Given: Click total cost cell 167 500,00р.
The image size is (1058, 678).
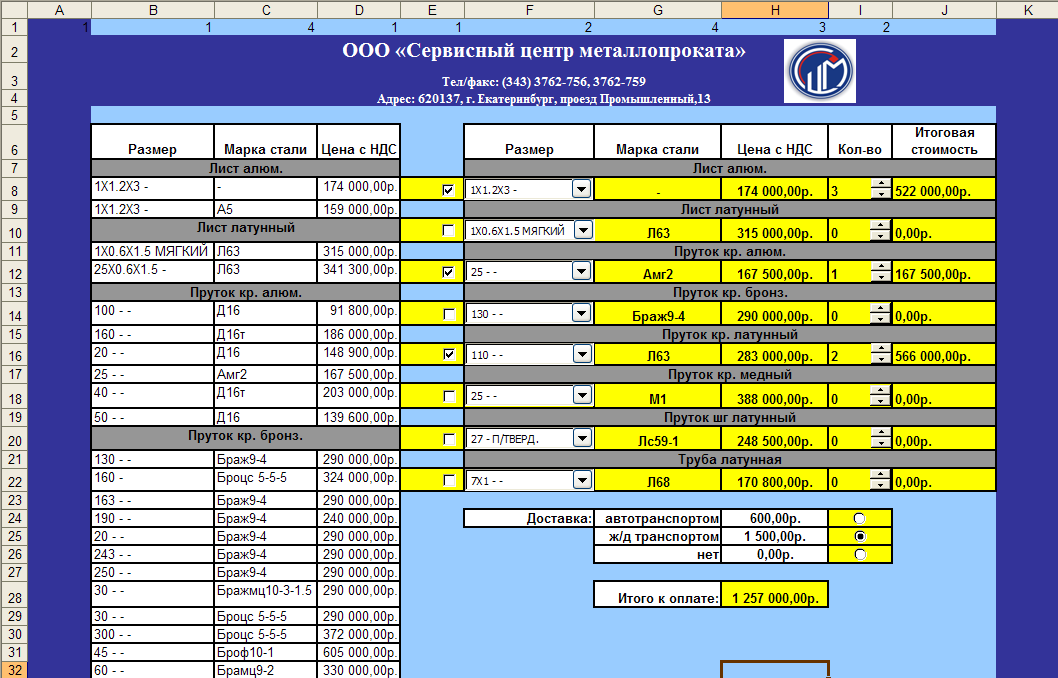Looking at the screenshot, I should [x=944, y=273].
